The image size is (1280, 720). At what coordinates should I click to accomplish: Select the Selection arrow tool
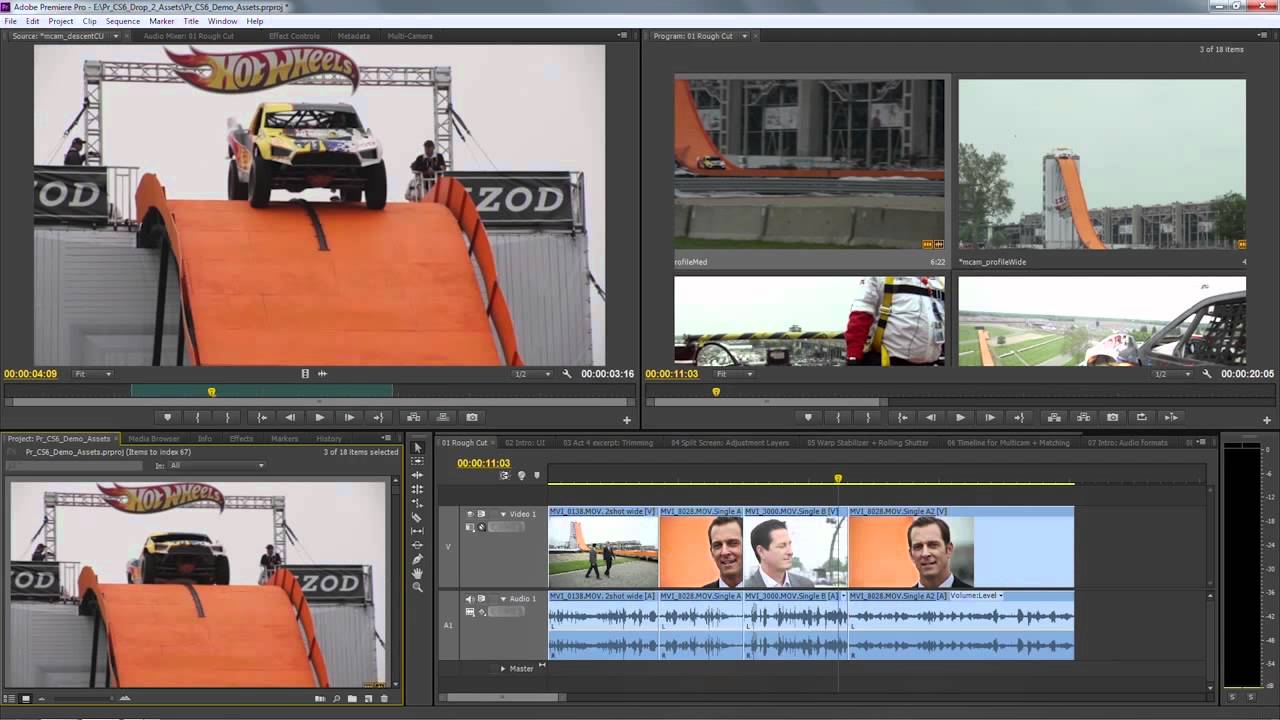click(x=418, y=447)
